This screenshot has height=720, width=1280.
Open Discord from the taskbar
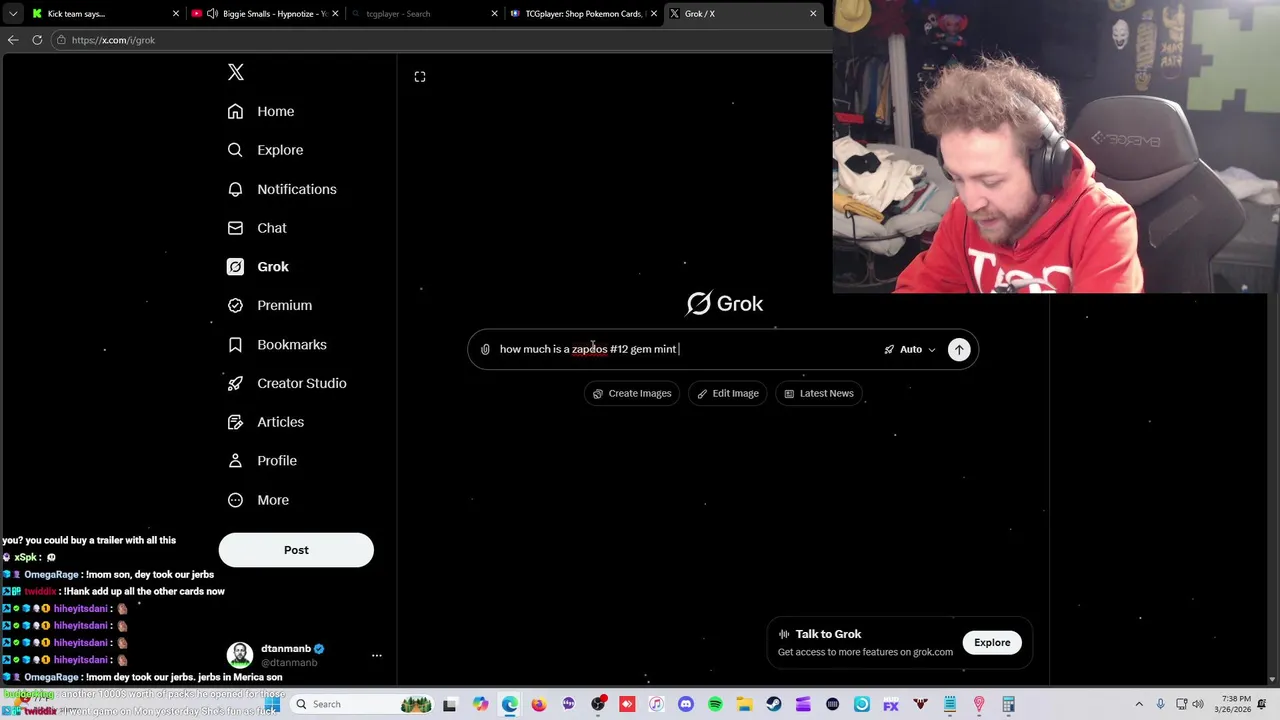(686, 704)
